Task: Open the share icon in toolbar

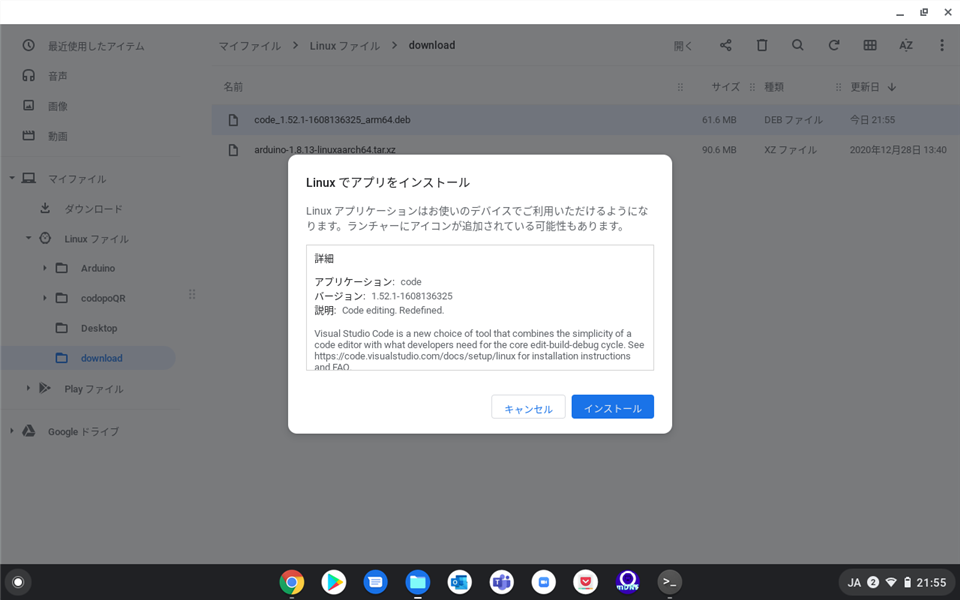Action: pos(726,45)
